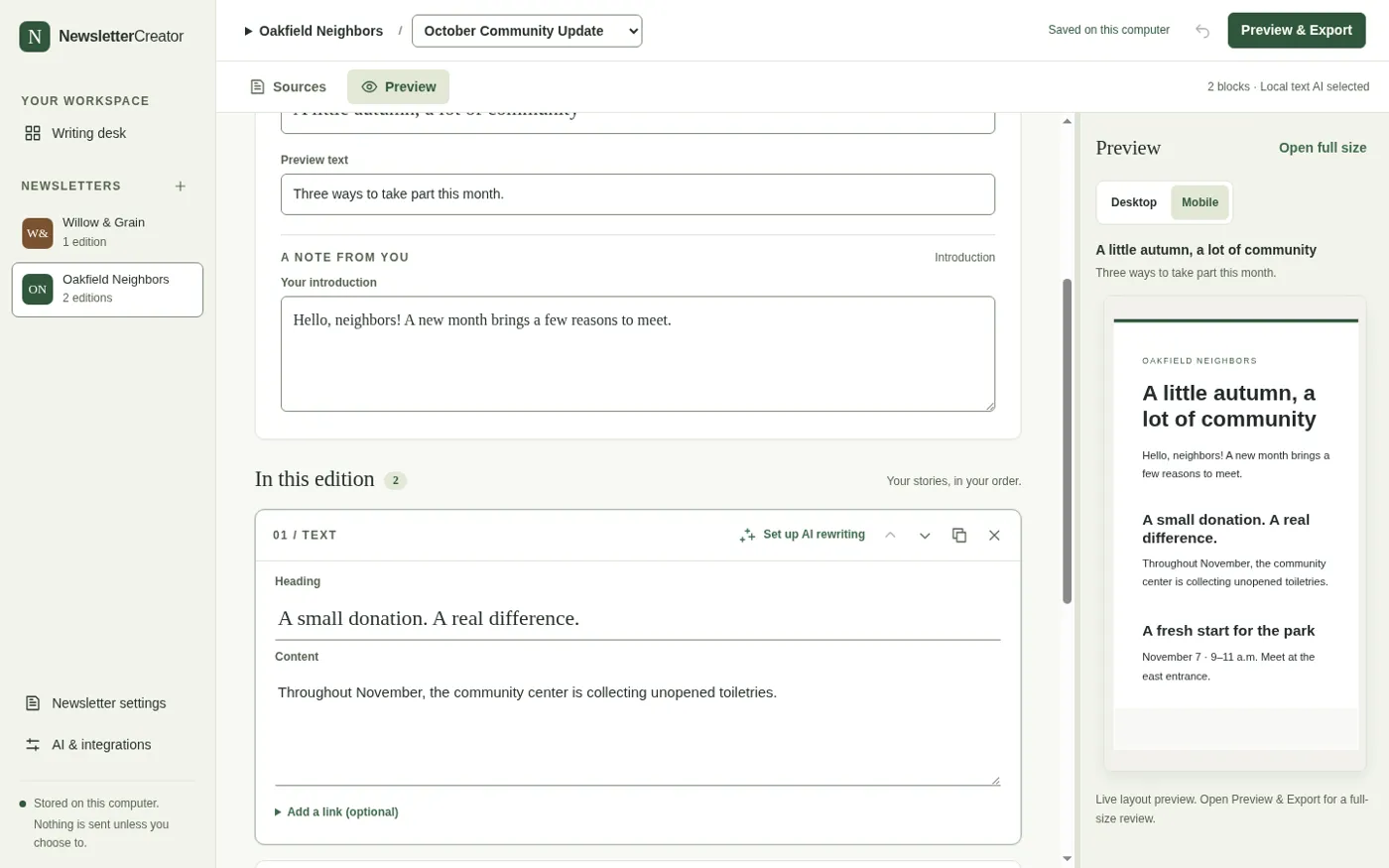Select the Oakfield Neighbors newsletter
Image resolution: width=1389 pixels, height=868 pixels.
[107, 290]
